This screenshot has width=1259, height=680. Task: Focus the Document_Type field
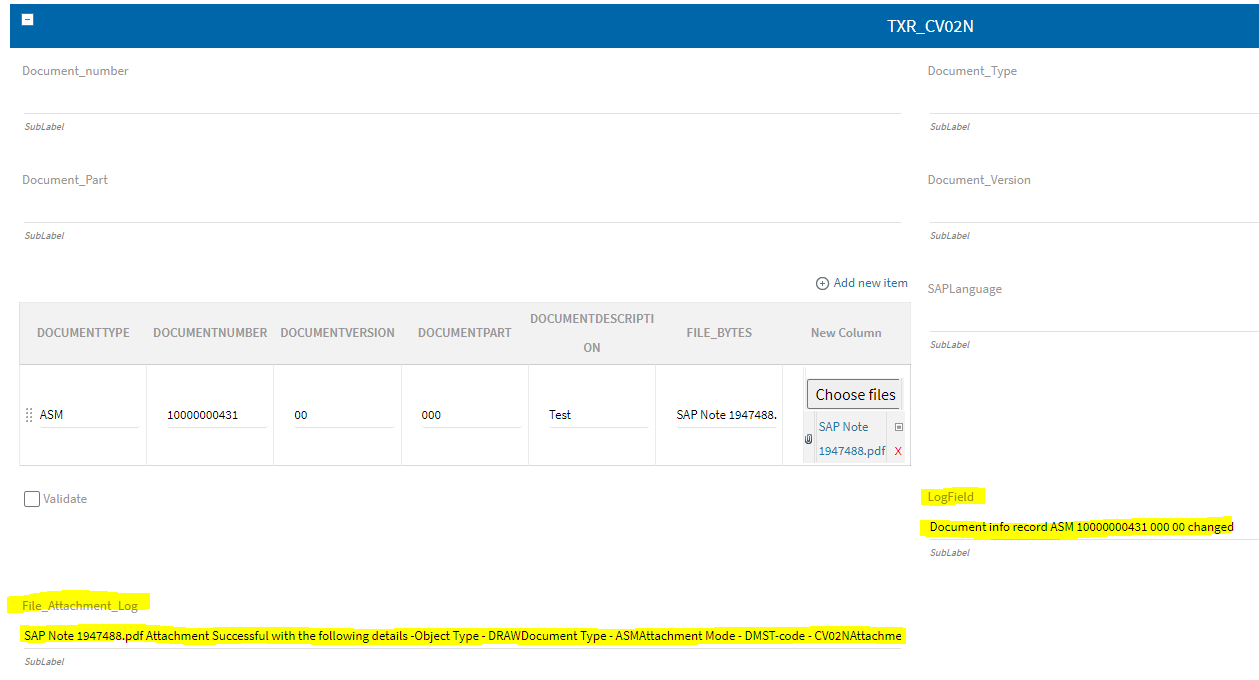[1092, 99]
